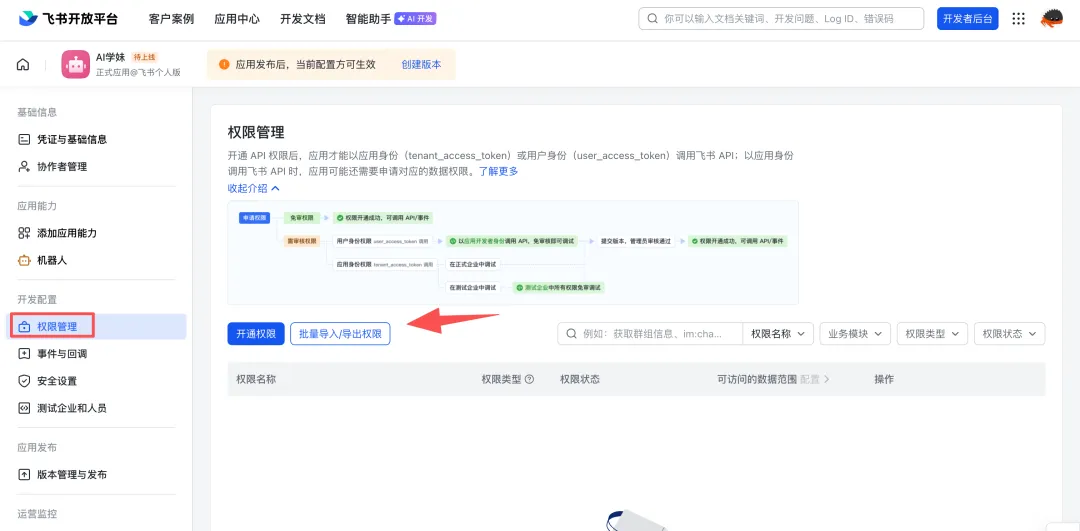This screenshot has width=1080, height=531.
Task: Click the 协作者管理 person icon
Action: tap(24, 167)
